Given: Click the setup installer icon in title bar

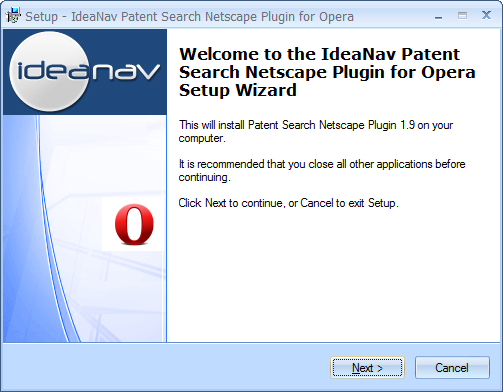Looking at the screenshot, I should [x=13, y=16].
